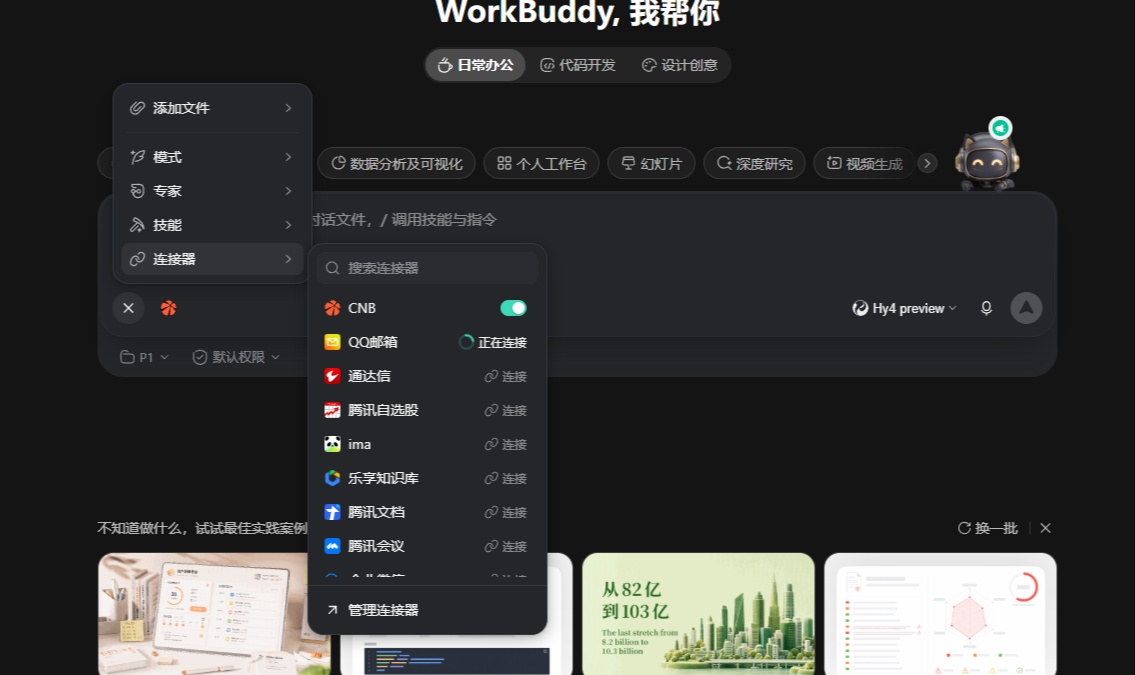This screenshot has height=675, width=1135.
Task: Select the 日常办公 tab
Action: pos(476,65)
